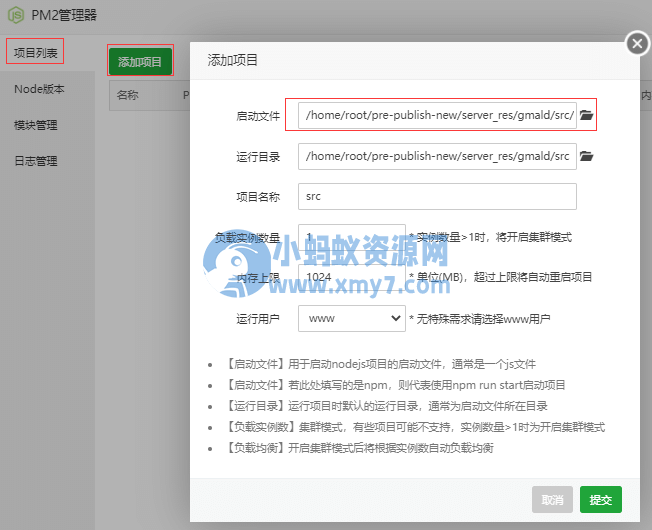Click the PM2管理器 Node.js logo icon
652x530 pixels.
pyautogui.click(x=16, y=15)
